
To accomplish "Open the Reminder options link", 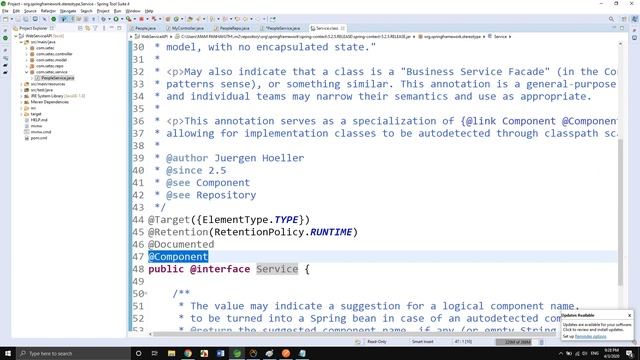I will click(590, 336).
